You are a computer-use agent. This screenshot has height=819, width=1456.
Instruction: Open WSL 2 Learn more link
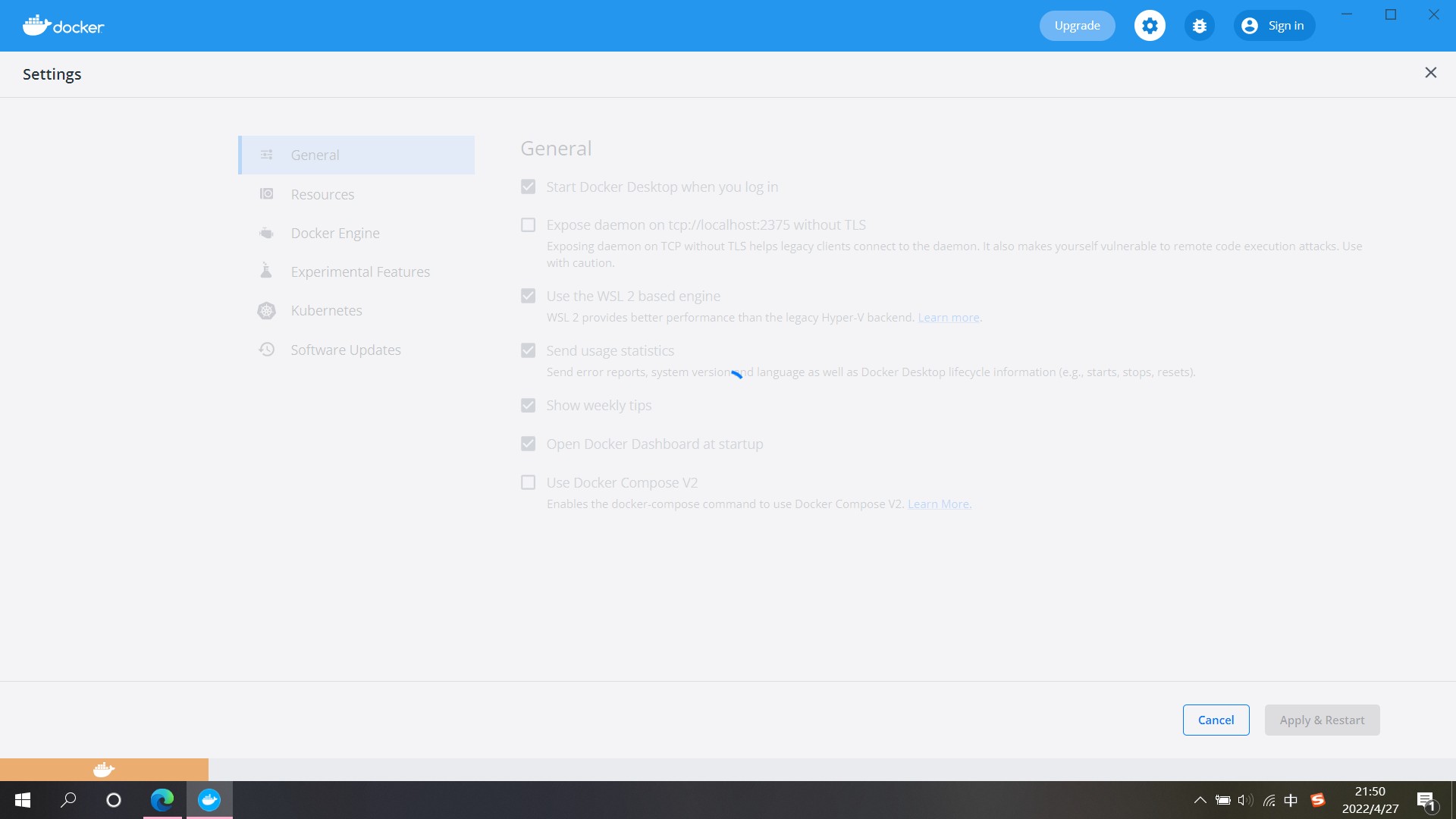pyautogui.click(x=949, y=318)
